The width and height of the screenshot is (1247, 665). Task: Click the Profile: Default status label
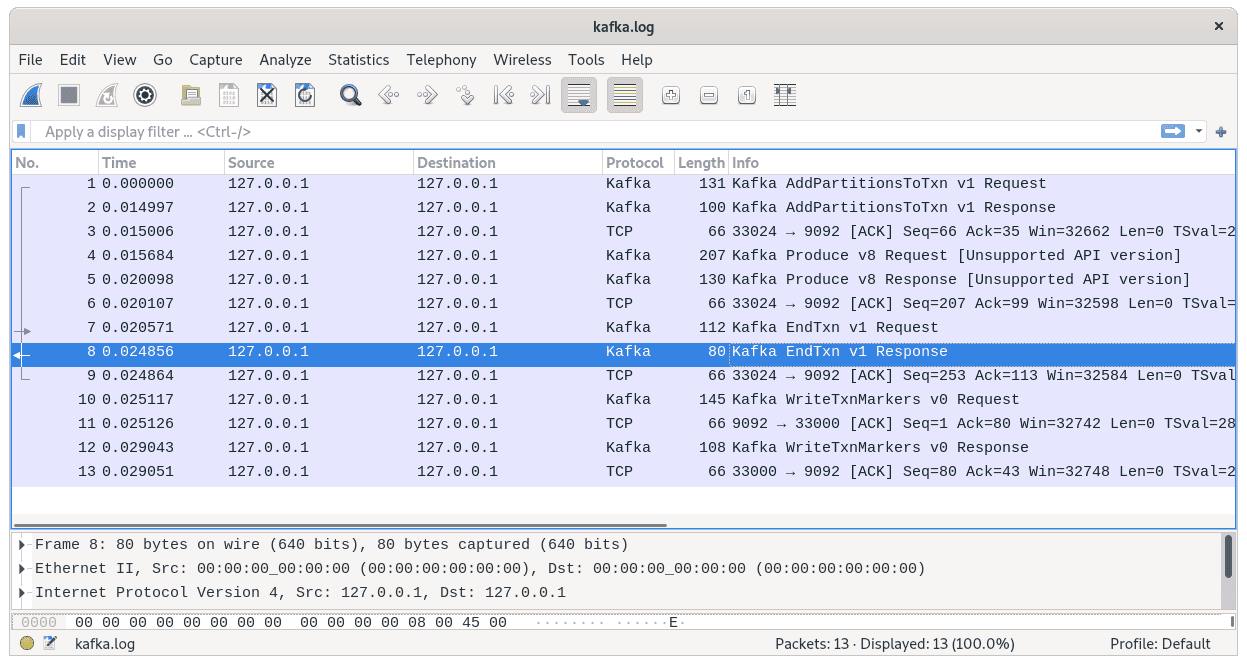[1160, 644]
